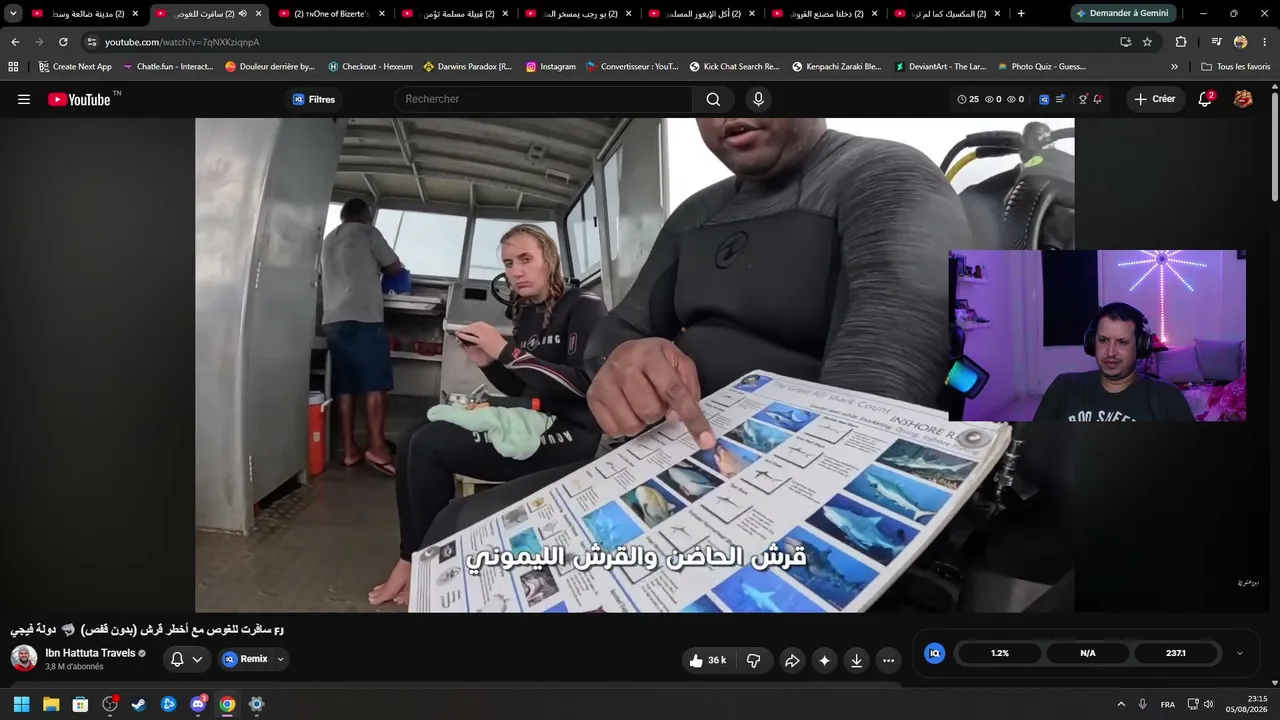This screenshot has height=720, width=1280.
Task: Open the vidIQ Filtres button
Action: pos(313,99)
